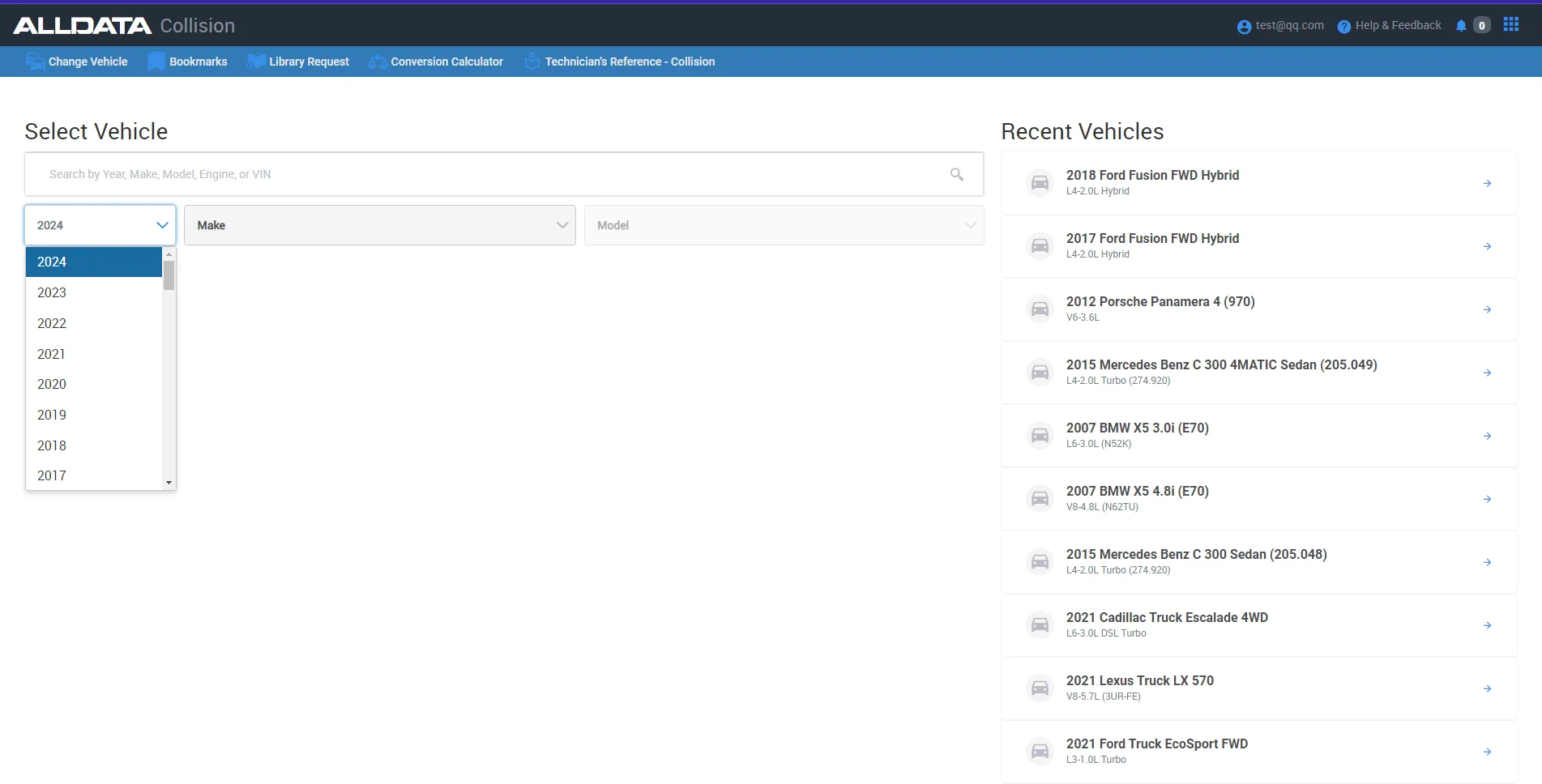Click the Conversion Calculator scale icon
The width and height of the screenshot is (1542, 784).
[377, 62]
